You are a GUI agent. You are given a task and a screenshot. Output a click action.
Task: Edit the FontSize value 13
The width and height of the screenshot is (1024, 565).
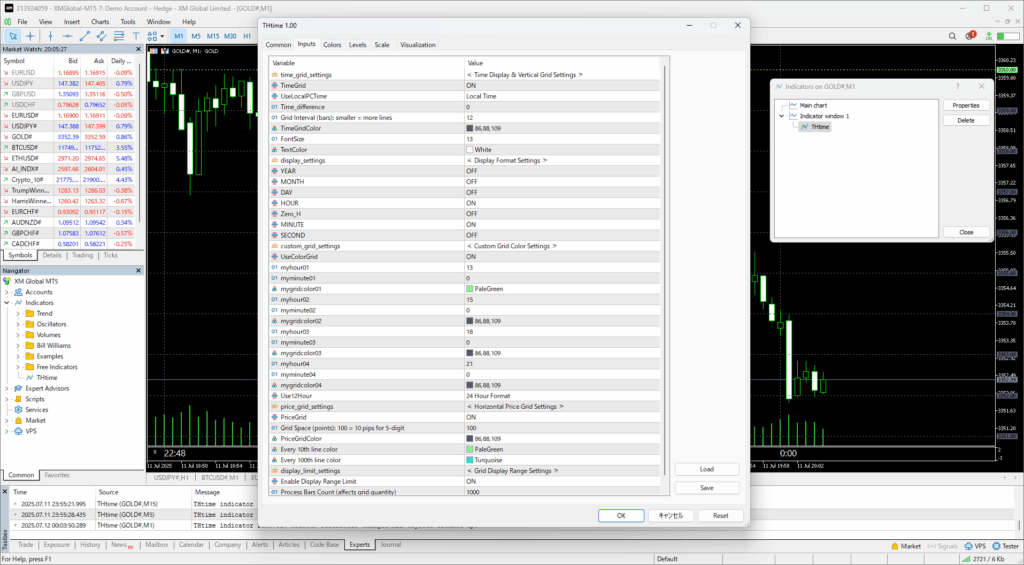point(562,139)
